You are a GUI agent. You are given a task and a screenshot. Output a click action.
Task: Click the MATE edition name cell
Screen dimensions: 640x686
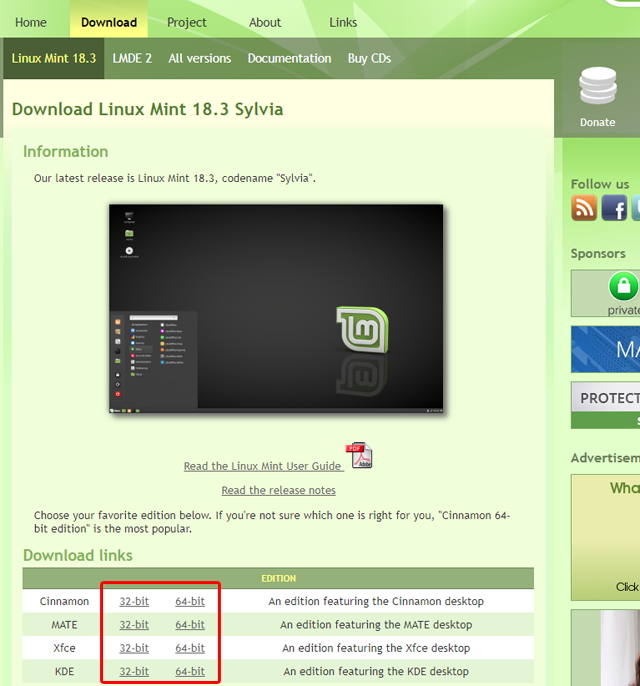point(64,625)
